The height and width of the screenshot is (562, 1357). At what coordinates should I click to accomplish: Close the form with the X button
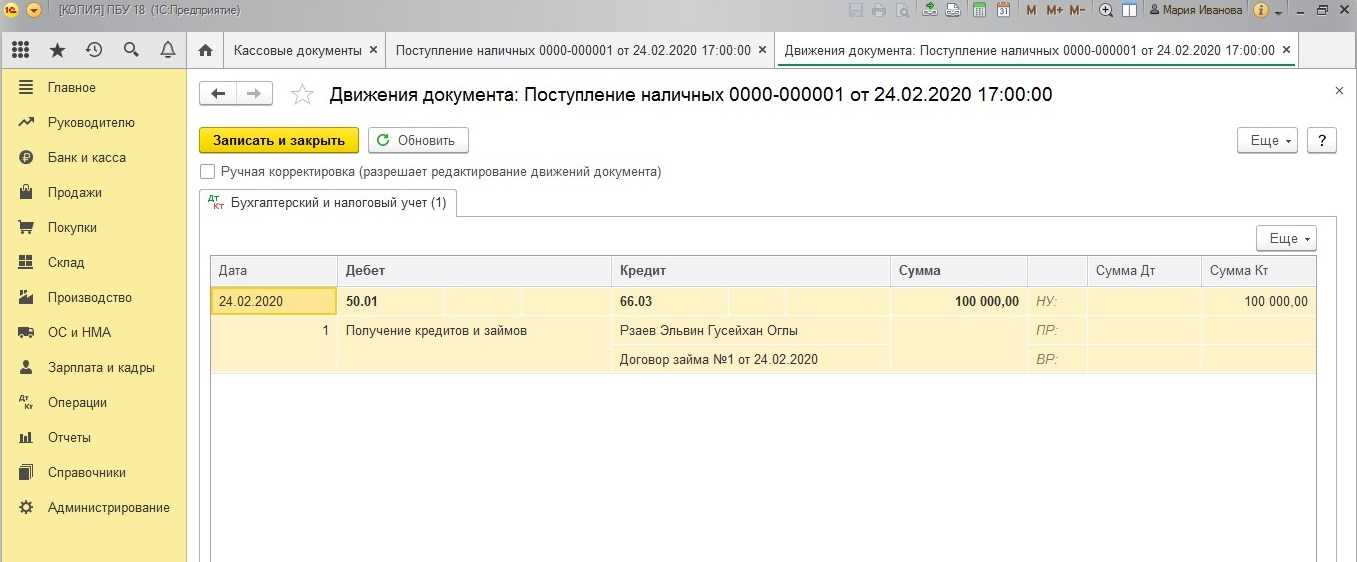coord(1339,91)
